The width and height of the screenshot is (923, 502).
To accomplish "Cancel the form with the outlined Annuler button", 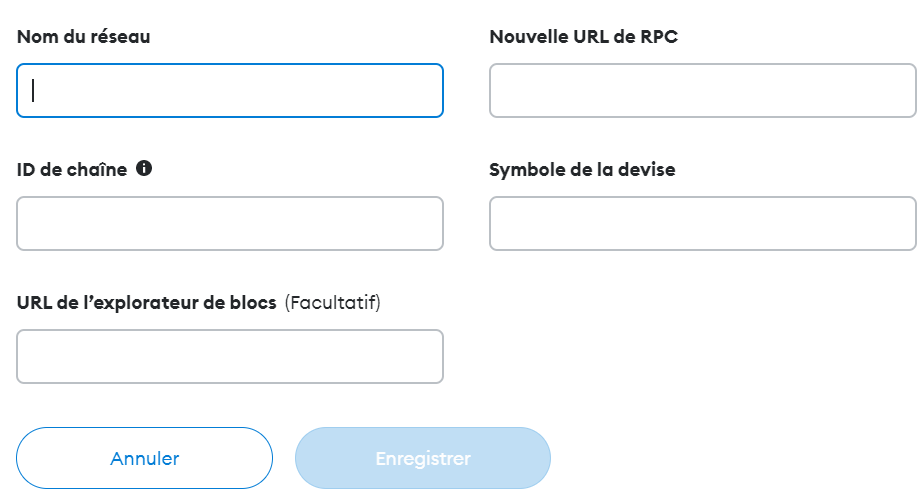I will pos(144,459).
